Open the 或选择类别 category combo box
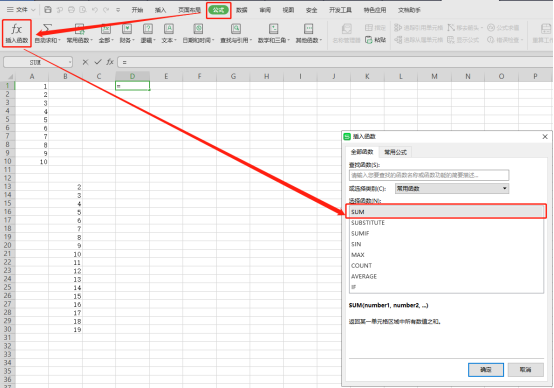The image size is (554, 388). [x=452, y=188]
